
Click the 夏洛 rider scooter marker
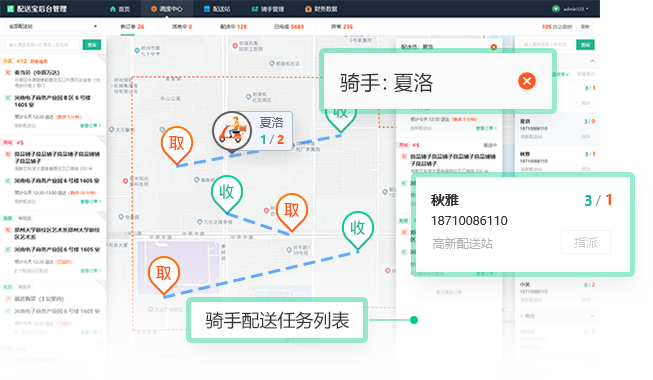point(232,132)
